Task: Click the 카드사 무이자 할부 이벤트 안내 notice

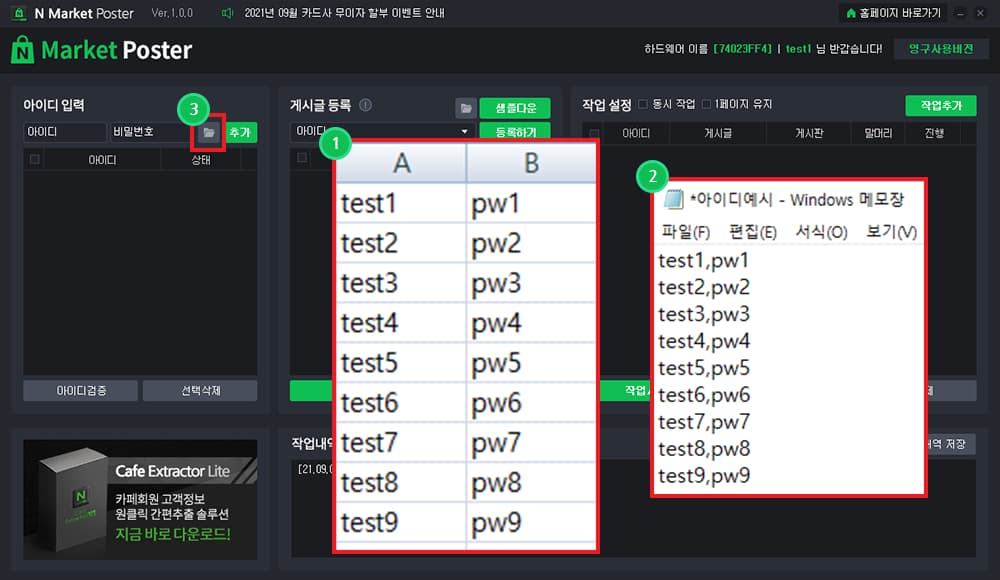Action: [344, 13]
